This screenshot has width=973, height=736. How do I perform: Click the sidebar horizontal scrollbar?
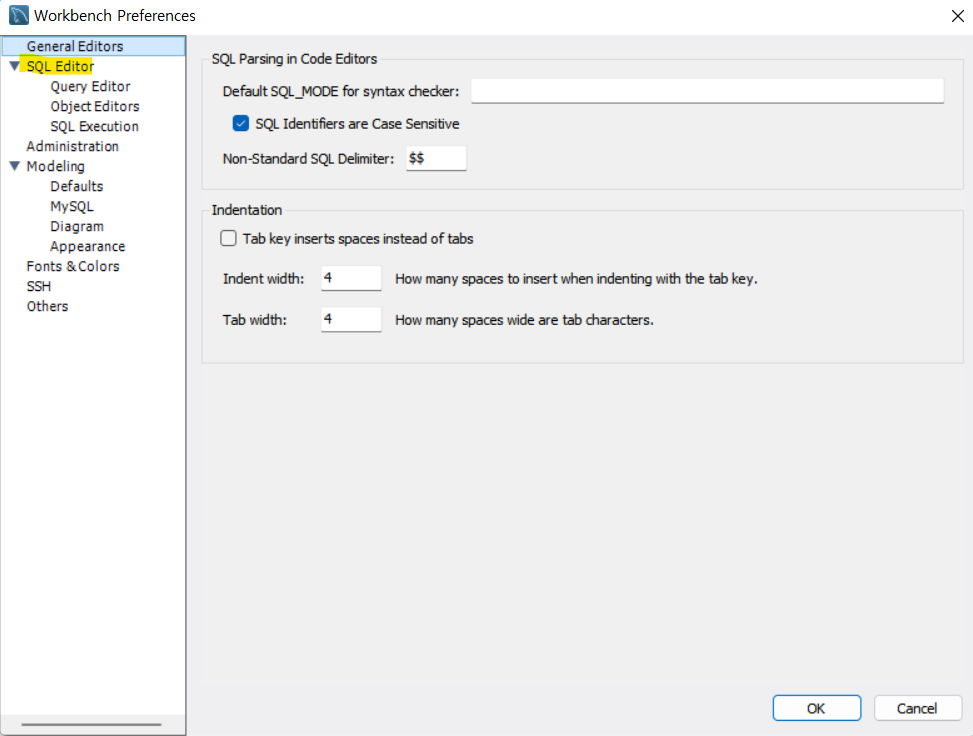coord(91,724)
